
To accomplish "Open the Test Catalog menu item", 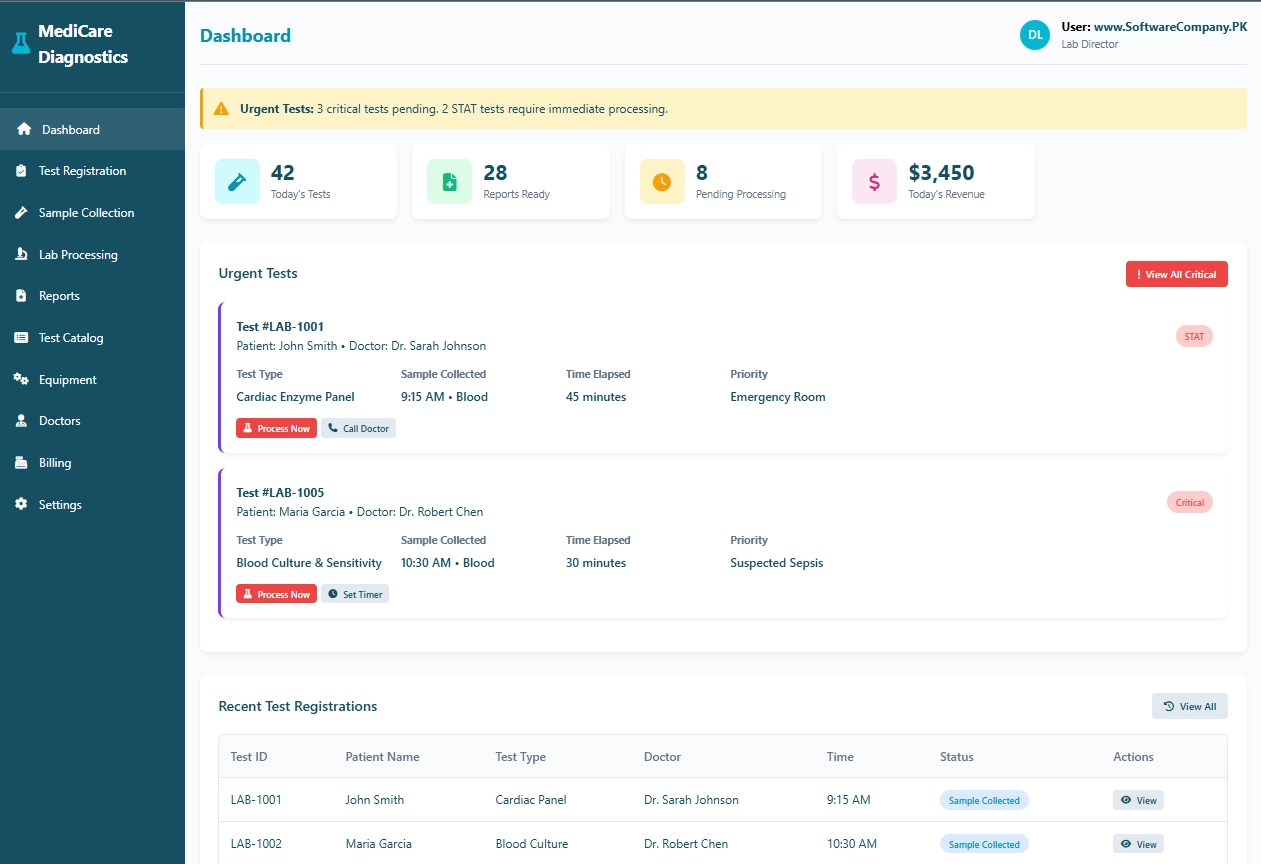I will pyautogui.click(x=71, y=338).
